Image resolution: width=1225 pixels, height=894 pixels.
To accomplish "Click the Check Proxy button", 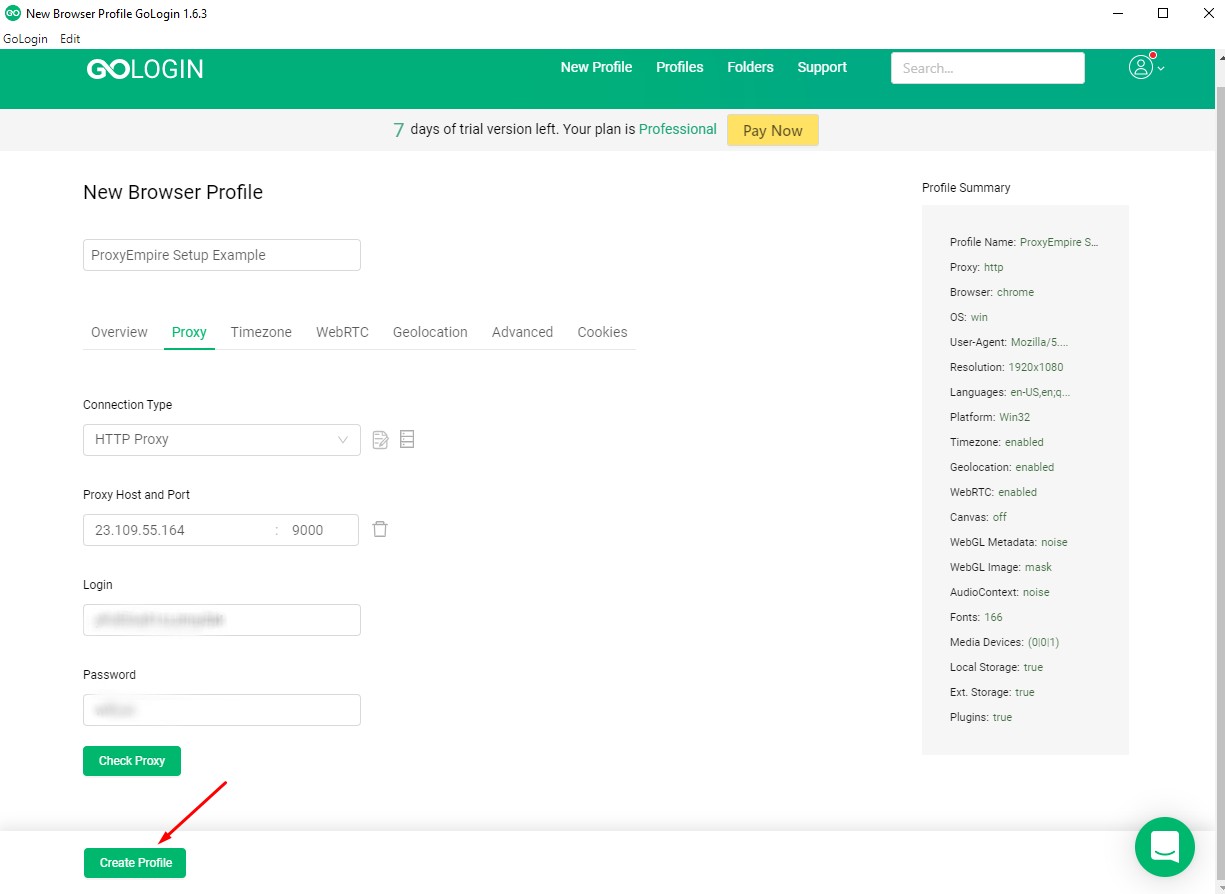I will [131, 760].
